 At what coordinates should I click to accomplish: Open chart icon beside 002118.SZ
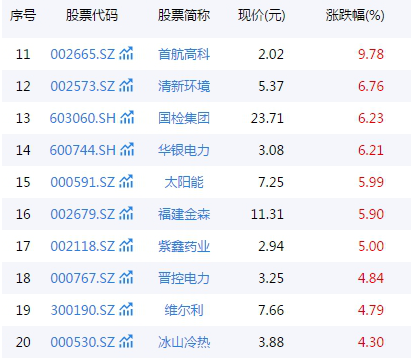click(126, 245)
